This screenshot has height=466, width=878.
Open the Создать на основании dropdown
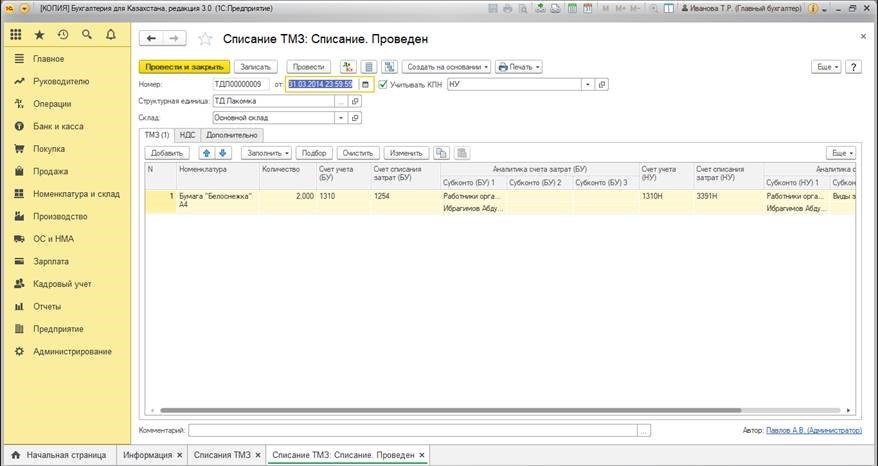point(447,67)
